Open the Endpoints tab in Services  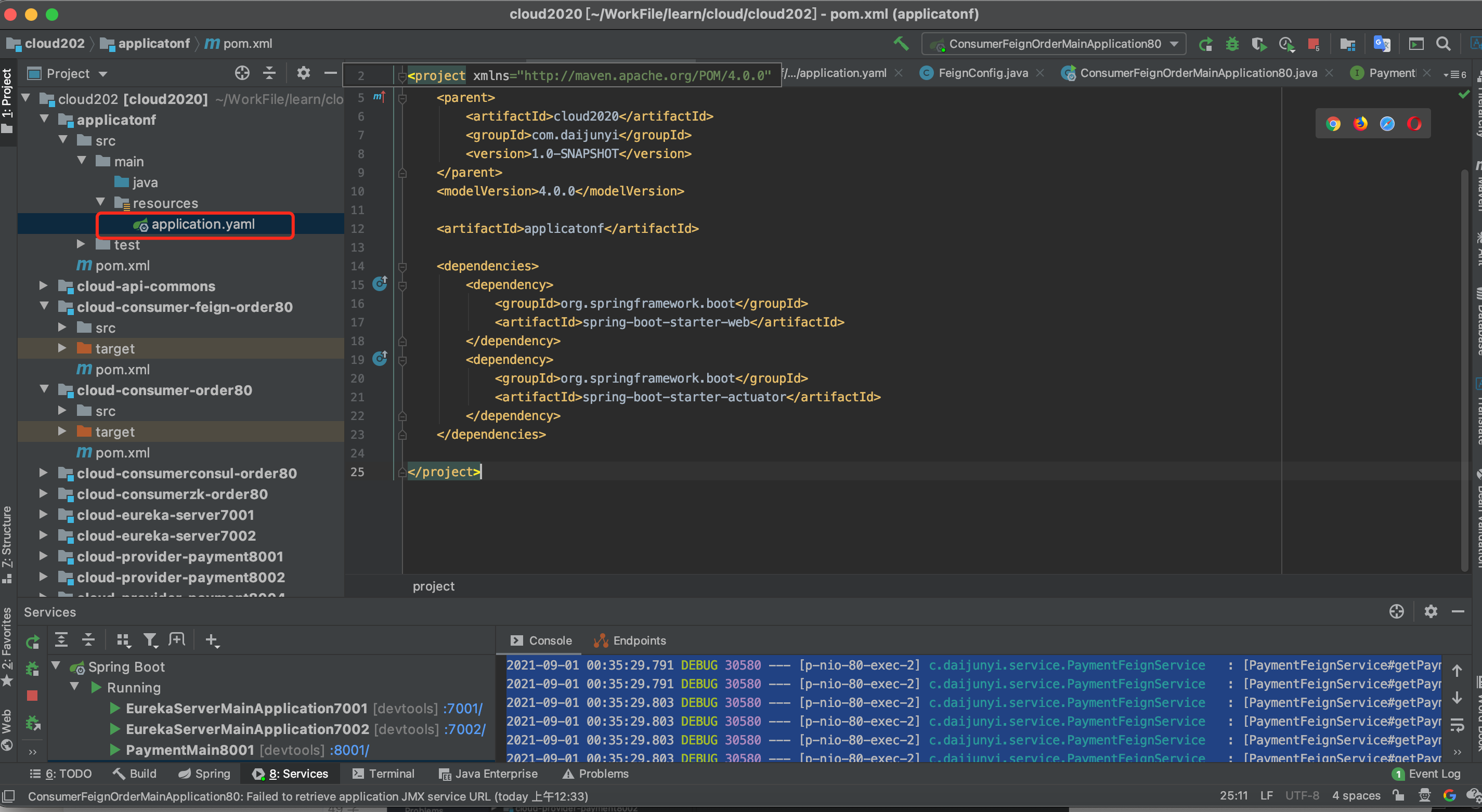click(630, 640)
